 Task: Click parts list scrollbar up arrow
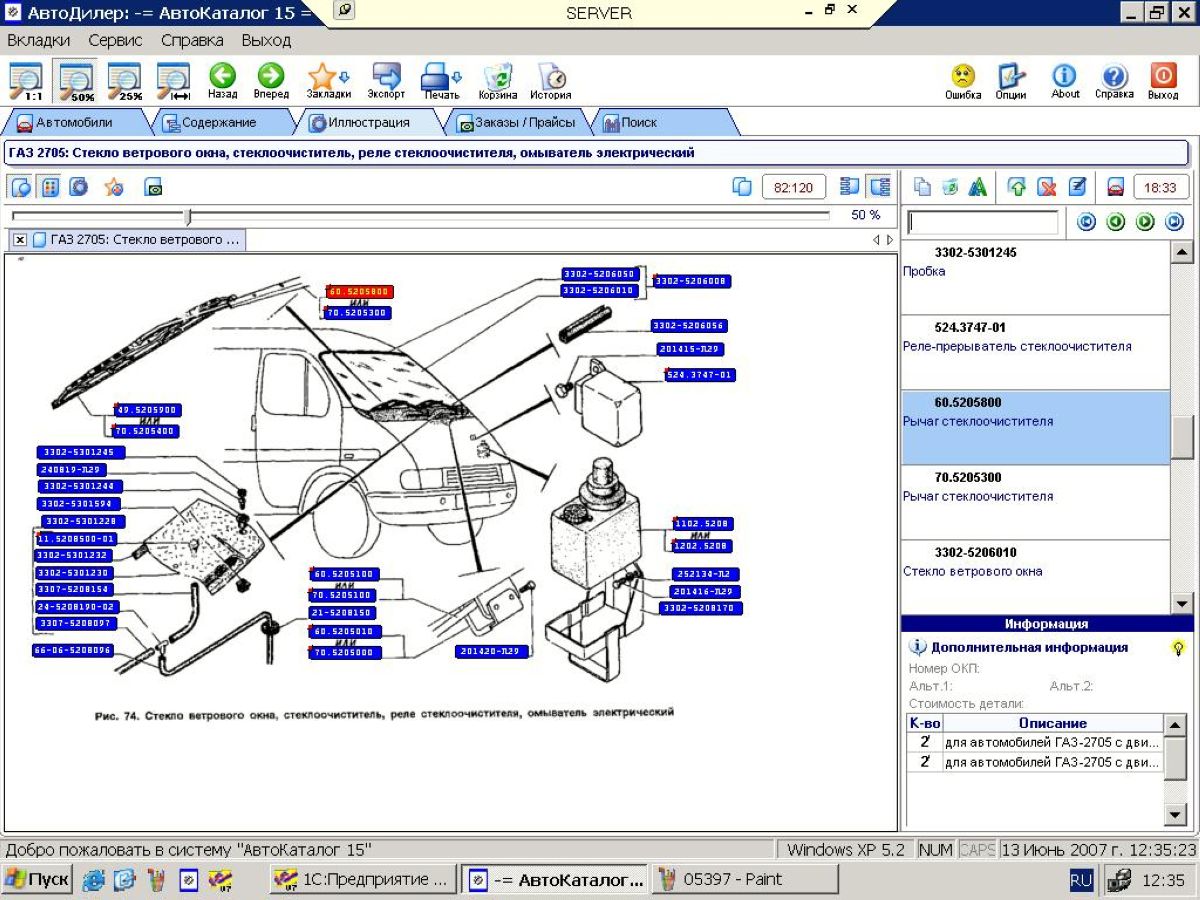1181,252
